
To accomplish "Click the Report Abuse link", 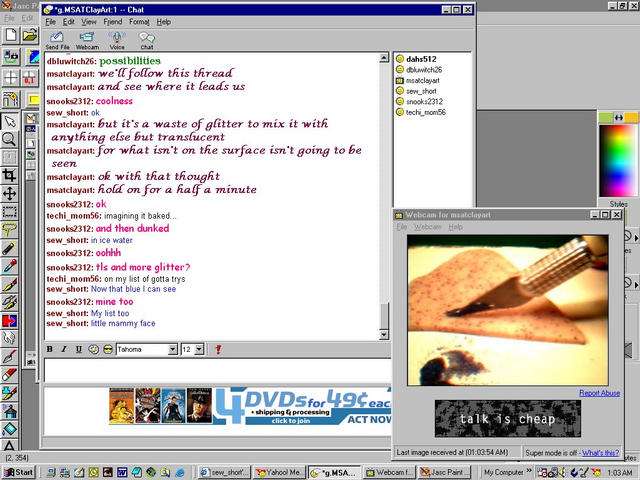I will coord(599,393).
